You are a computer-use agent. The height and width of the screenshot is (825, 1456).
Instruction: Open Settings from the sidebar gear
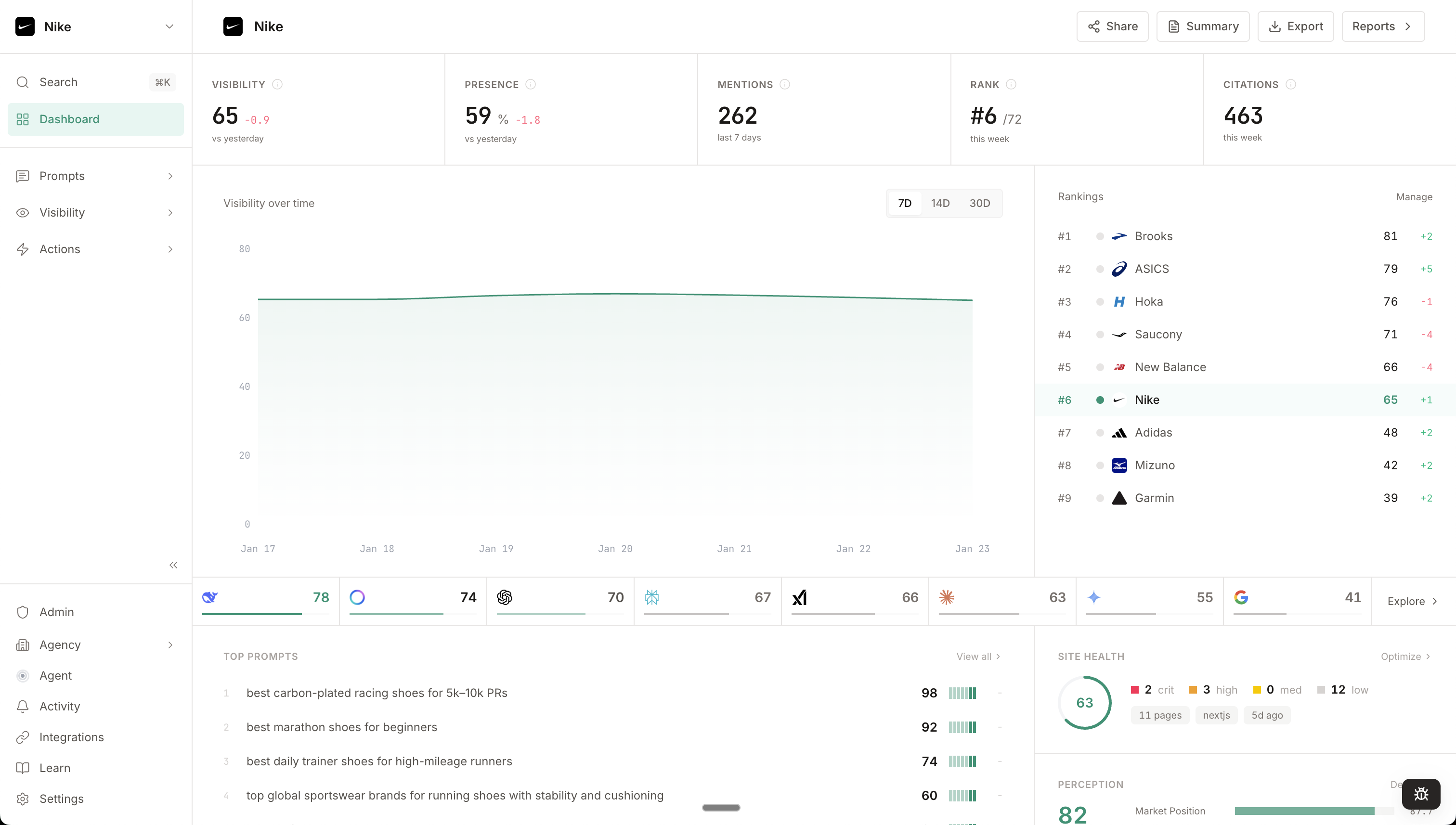tap(23, 799)
